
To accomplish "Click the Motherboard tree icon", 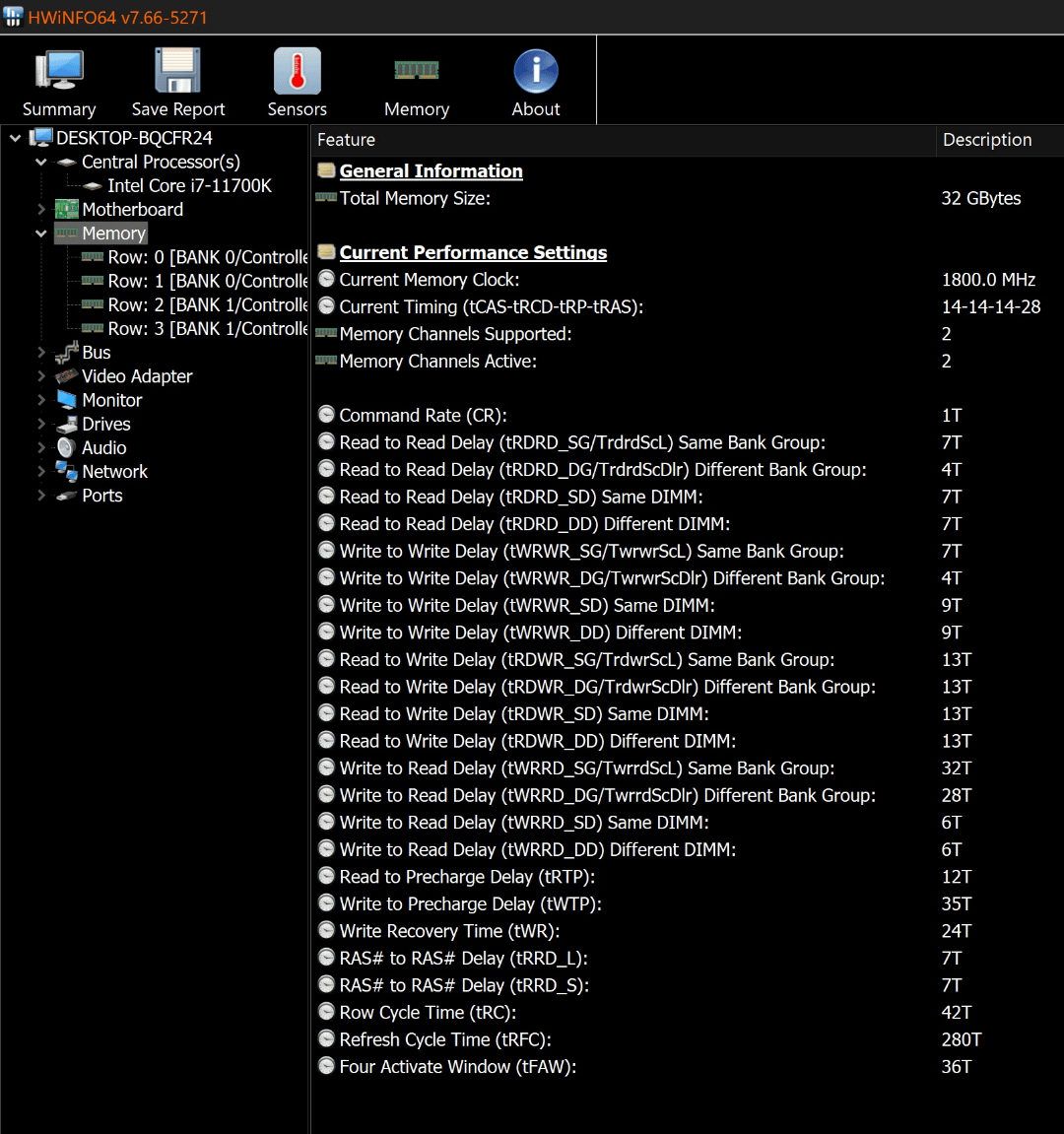I will click(x=67, y=209).
